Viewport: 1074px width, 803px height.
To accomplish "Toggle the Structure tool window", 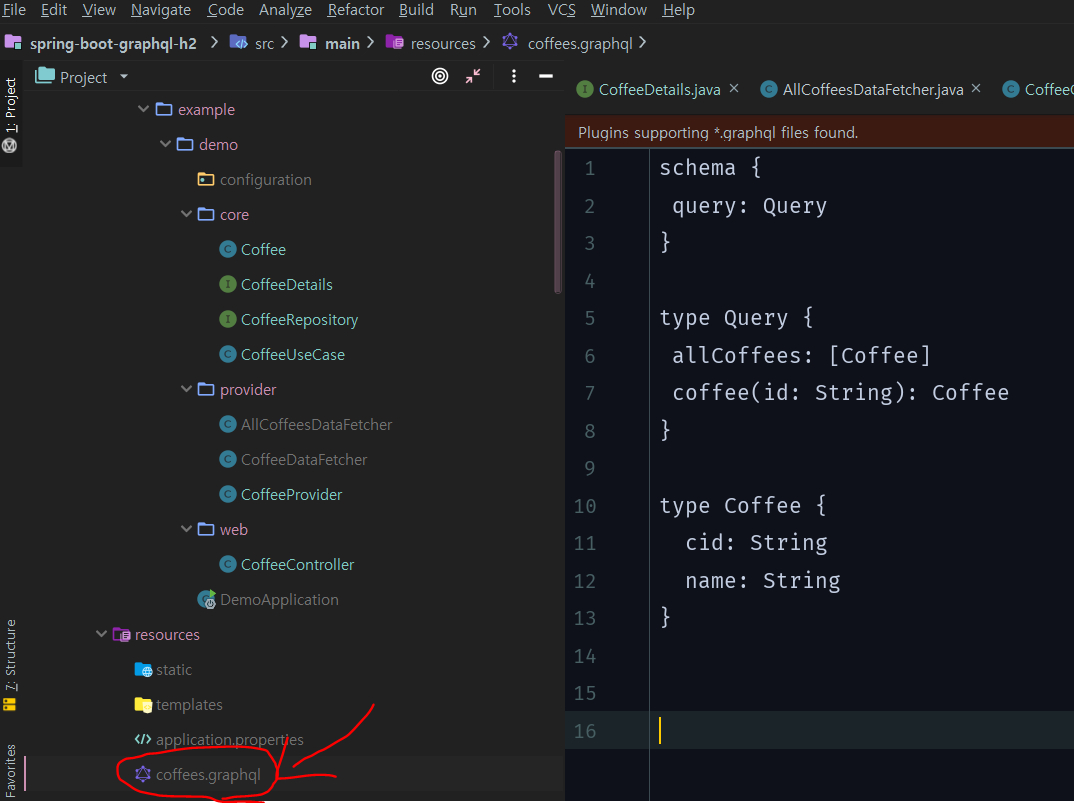I will click(x=10, y=660).
